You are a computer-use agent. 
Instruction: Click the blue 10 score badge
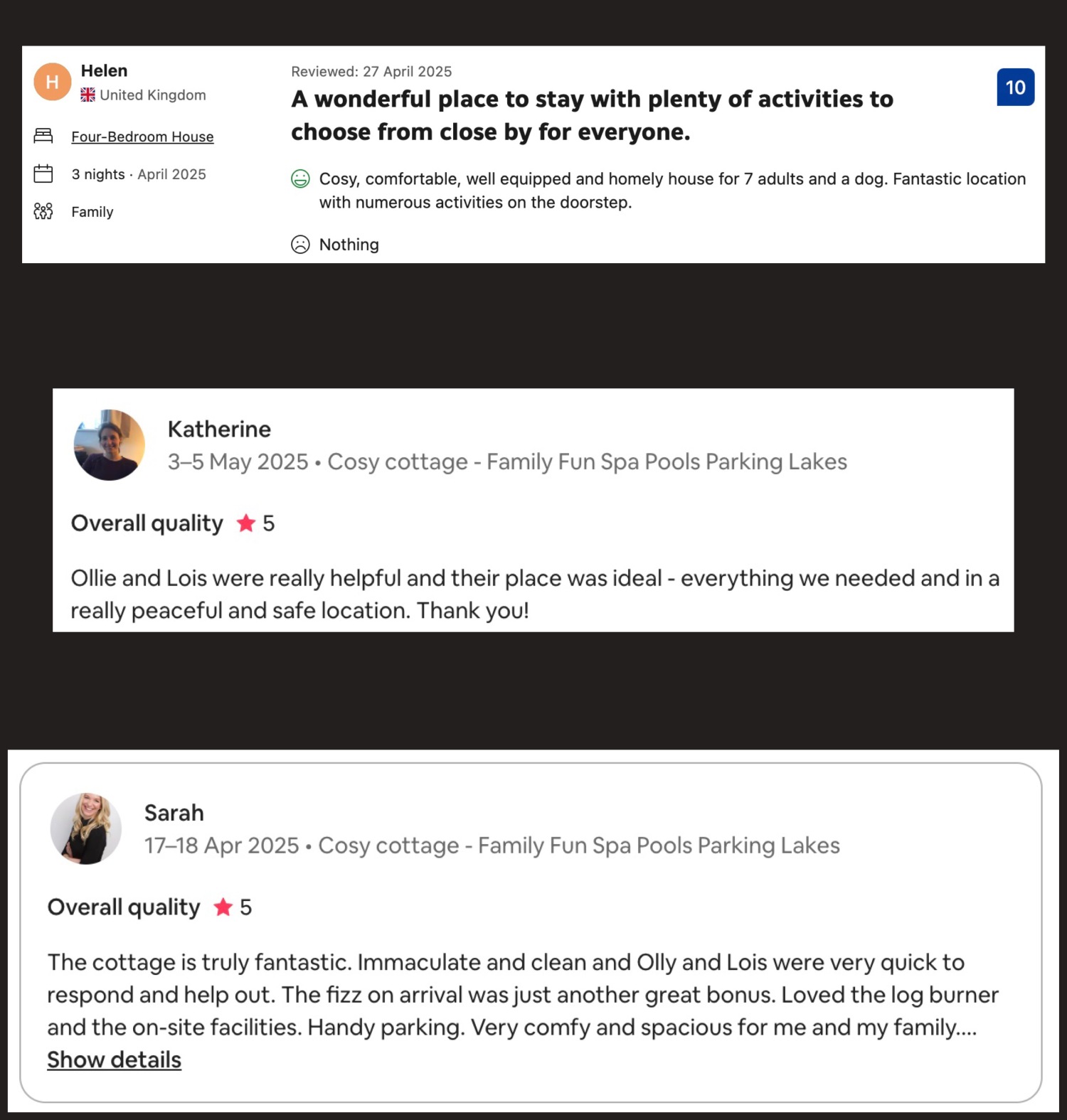(1015, 87)
